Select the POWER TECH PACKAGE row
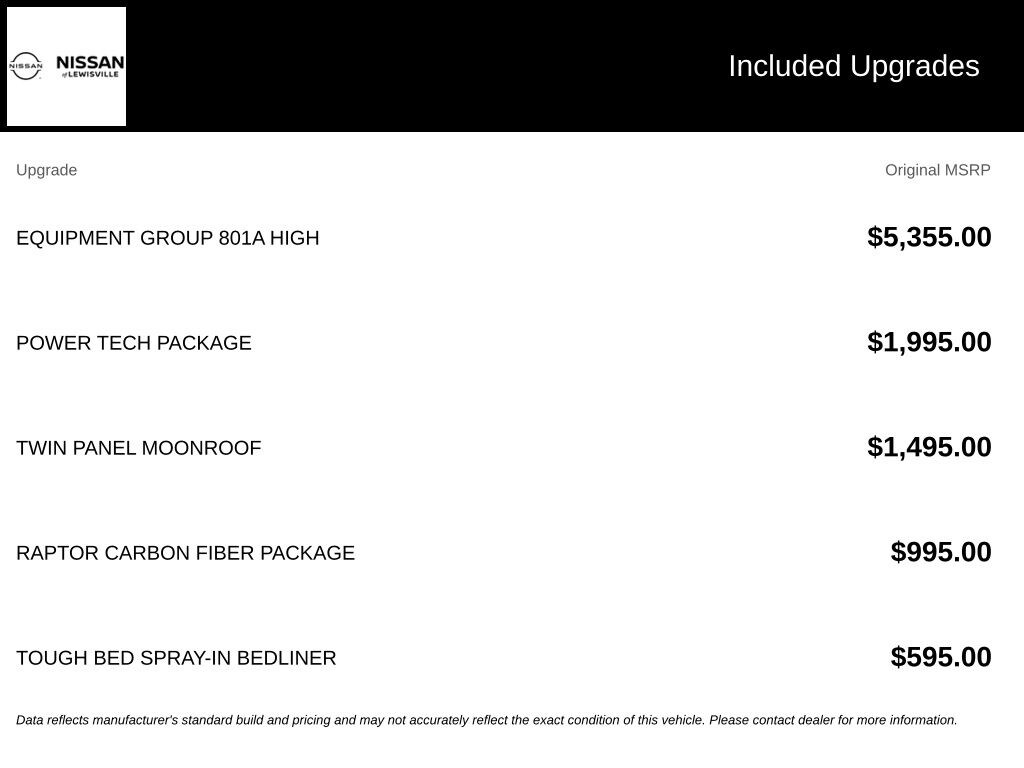Screen dimensions: 1024x768 tap(504, 343)
